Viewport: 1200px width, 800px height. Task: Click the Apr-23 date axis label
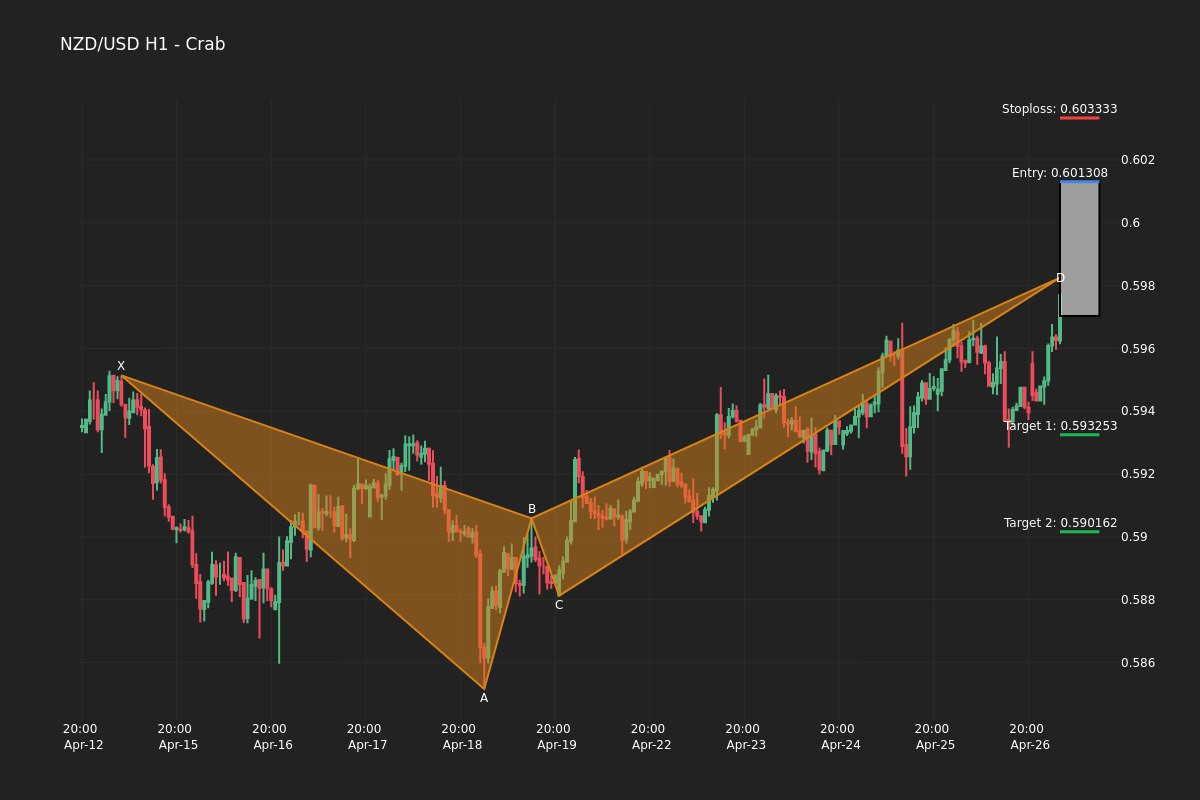point(746,745)
